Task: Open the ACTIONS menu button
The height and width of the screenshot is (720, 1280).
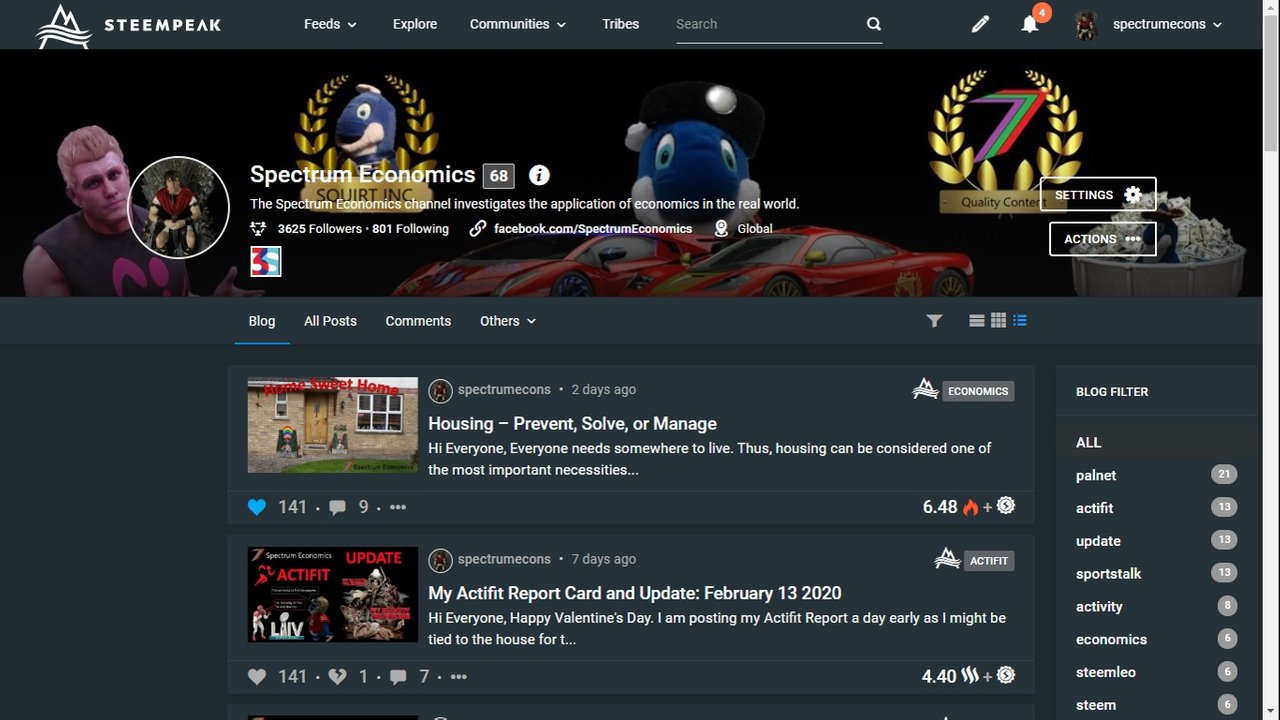Action: tap(1103, 239)
